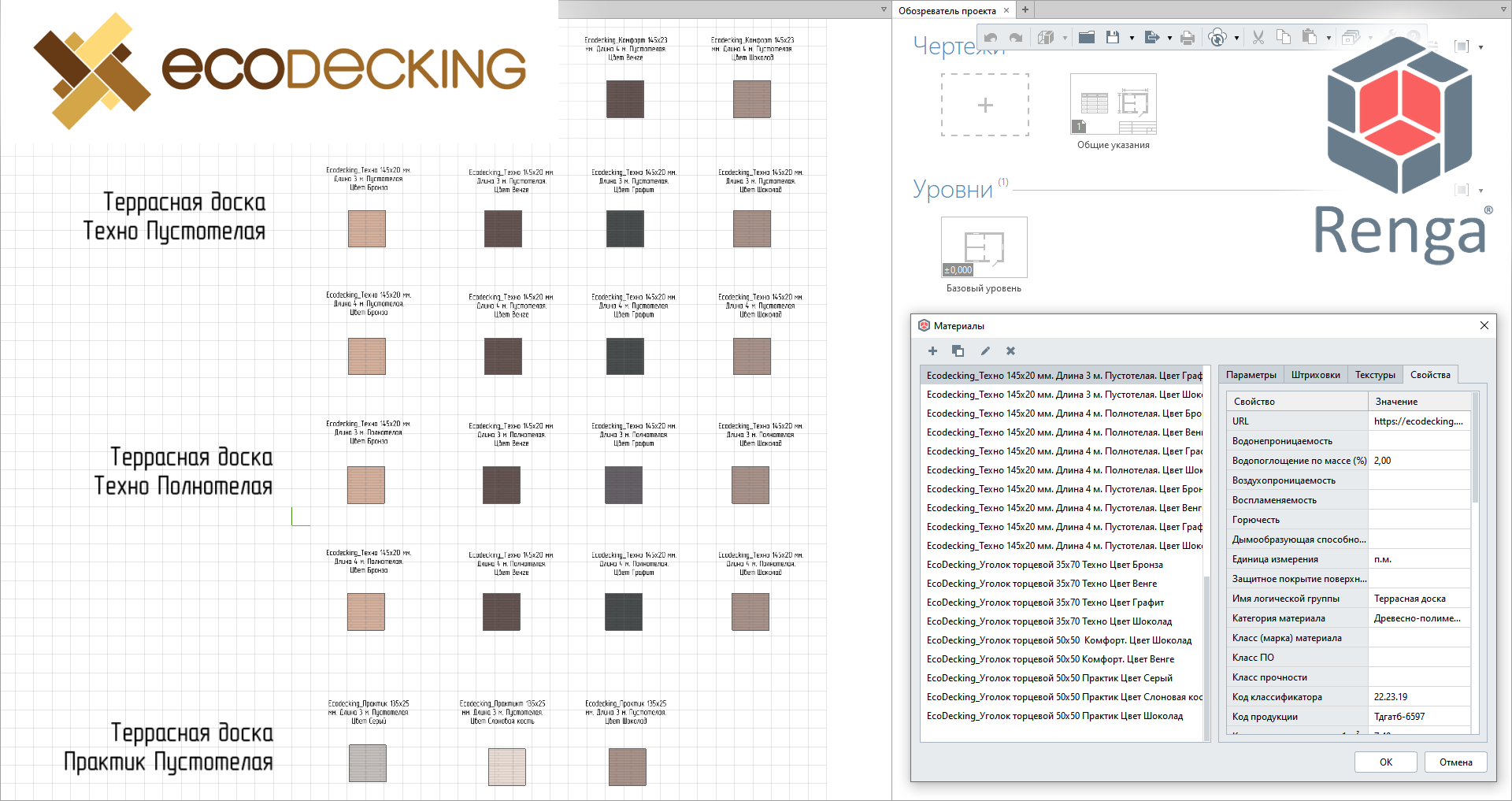Switch to the Параметры tab
Image resolution: width=1512 pixels, height=801 pixels.
pos(1251,375)
